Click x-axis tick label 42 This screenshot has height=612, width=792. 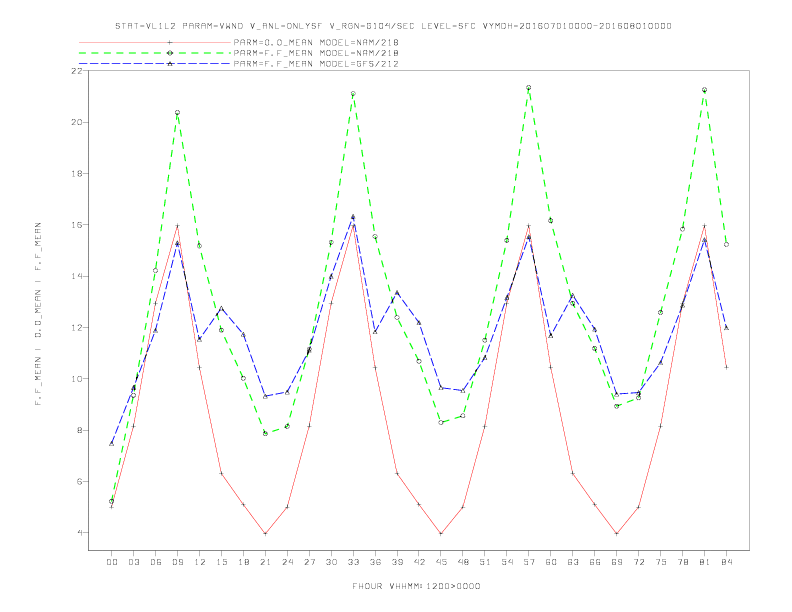click(419, 562)
